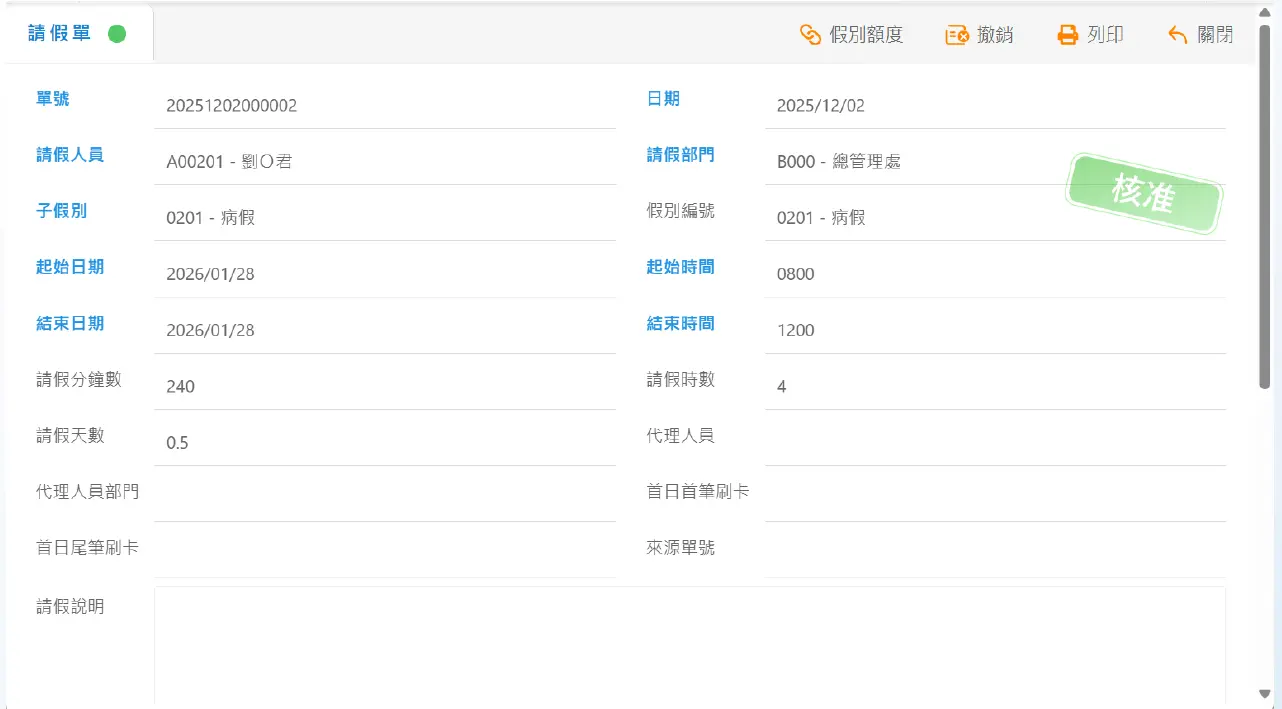1282x709 pixels.
Task: Open 假別額度 leave quota text
Action: pyautogui.click(x=866, y=35)
